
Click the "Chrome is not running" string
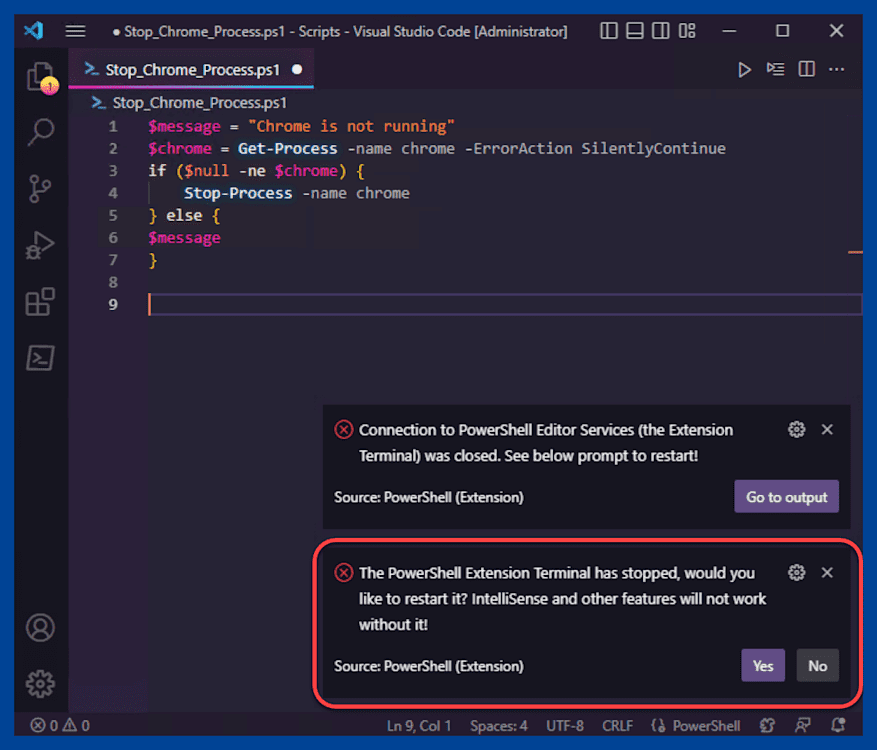351,126
